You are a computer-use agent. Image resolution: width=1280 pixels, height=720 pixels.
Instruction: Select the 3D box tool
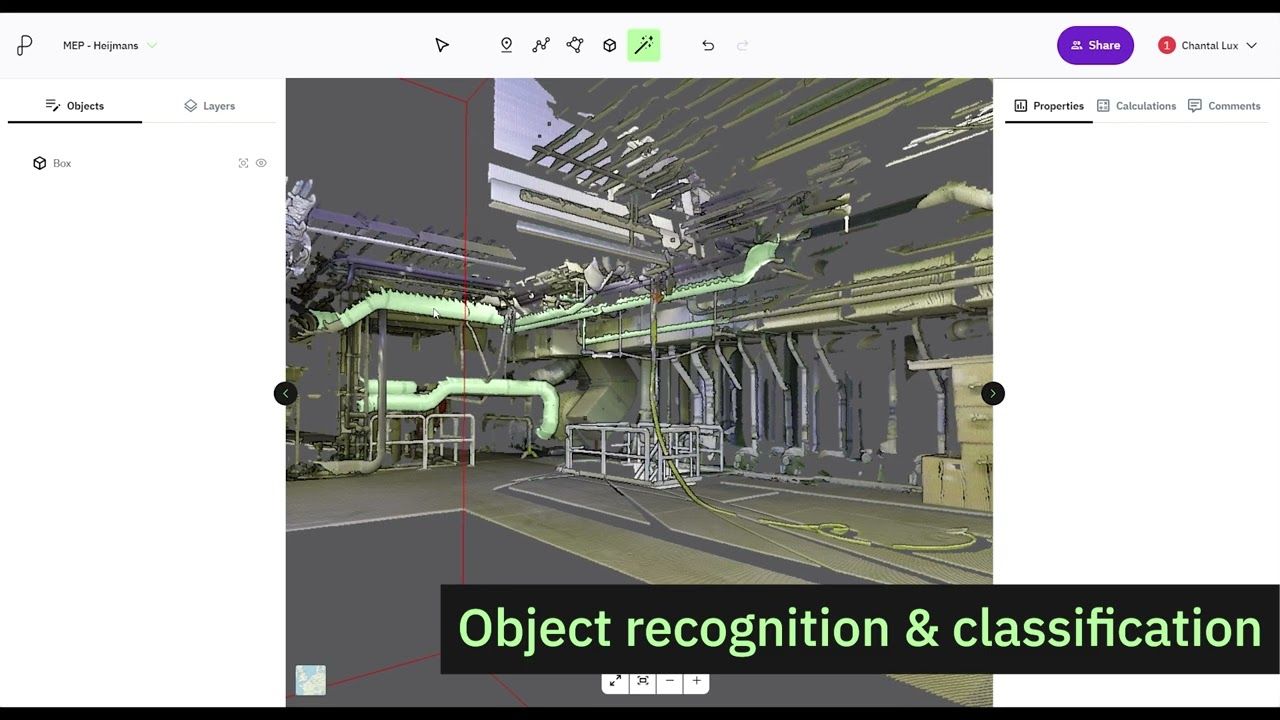609,45
